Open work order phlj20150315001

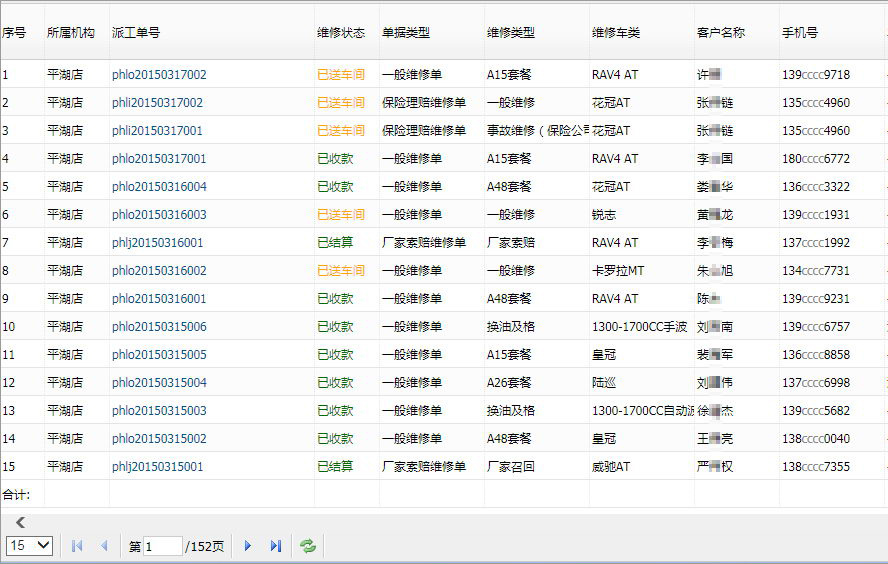[x=157, y=467]
